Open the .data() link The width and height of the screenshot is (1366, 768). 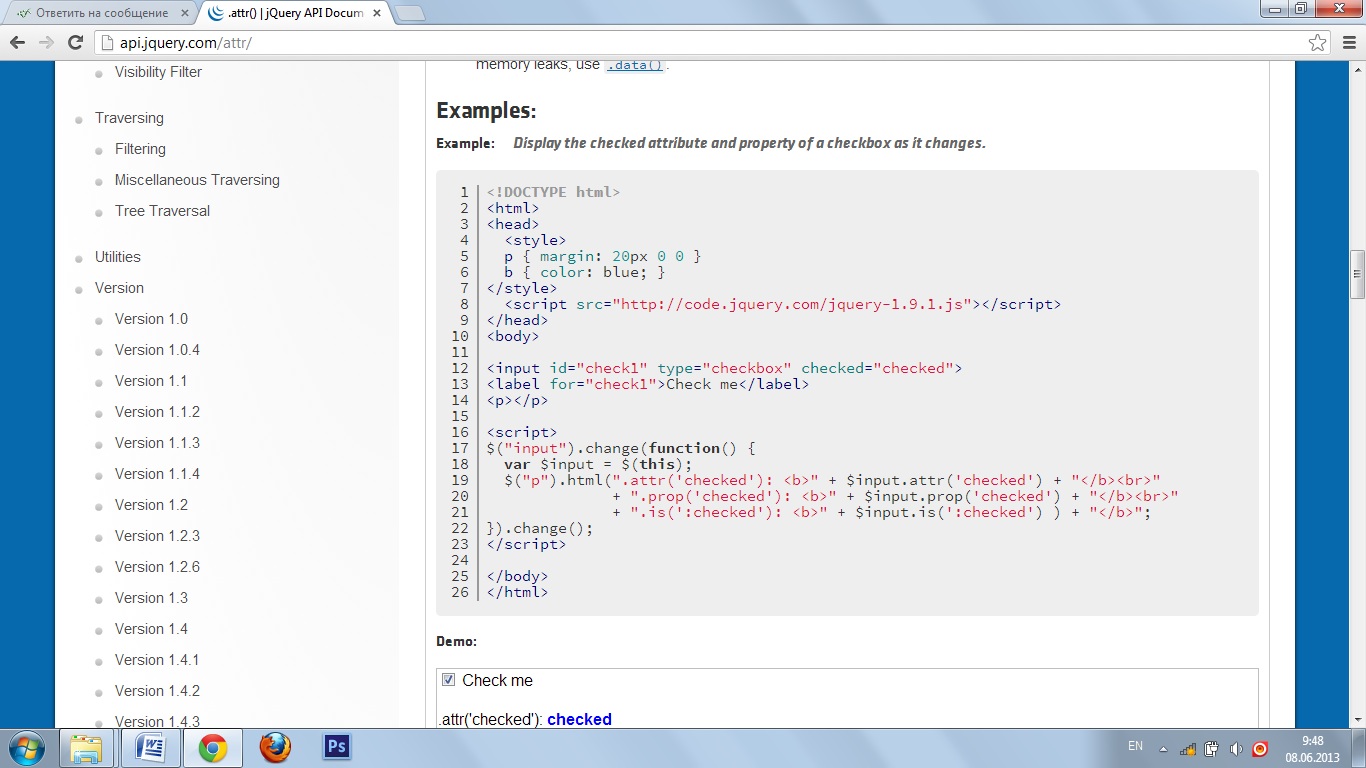635,65
